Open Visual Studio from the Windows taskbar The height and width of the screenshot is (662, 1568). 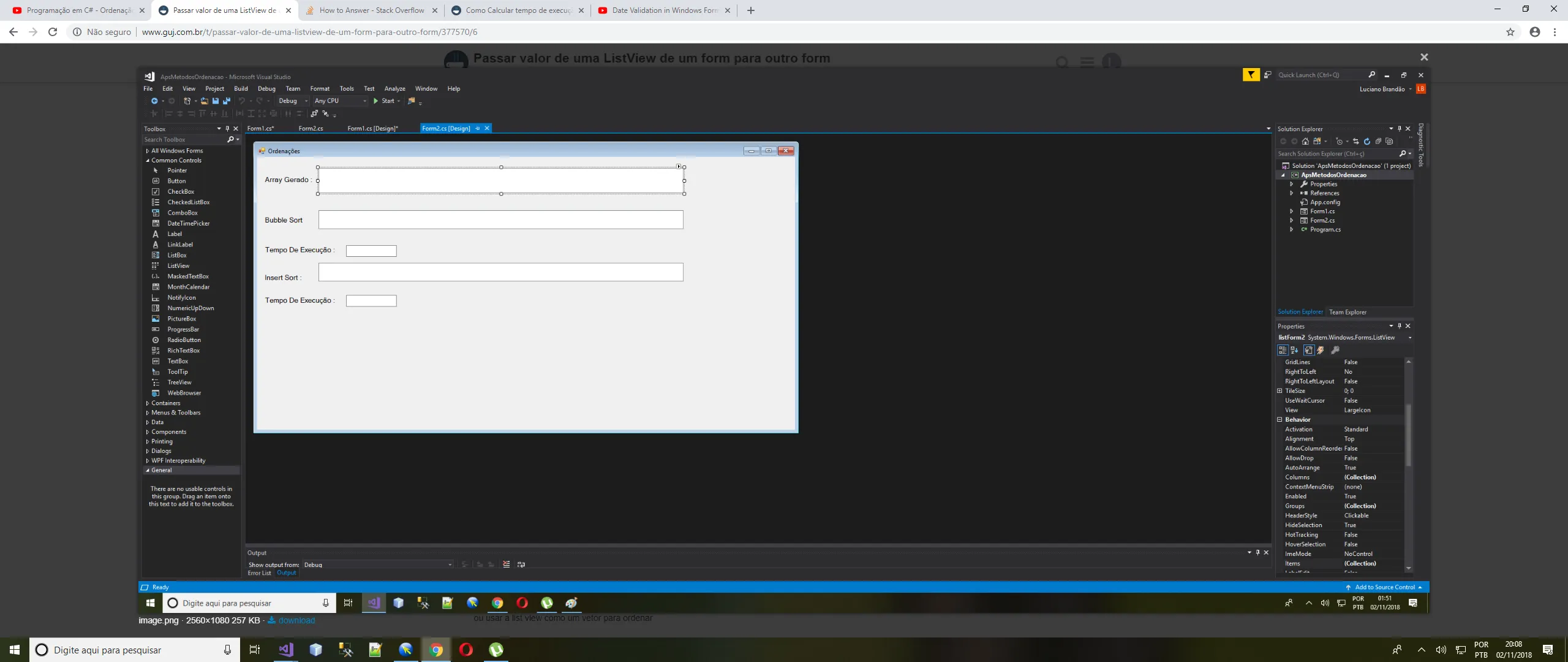point(285,650)
